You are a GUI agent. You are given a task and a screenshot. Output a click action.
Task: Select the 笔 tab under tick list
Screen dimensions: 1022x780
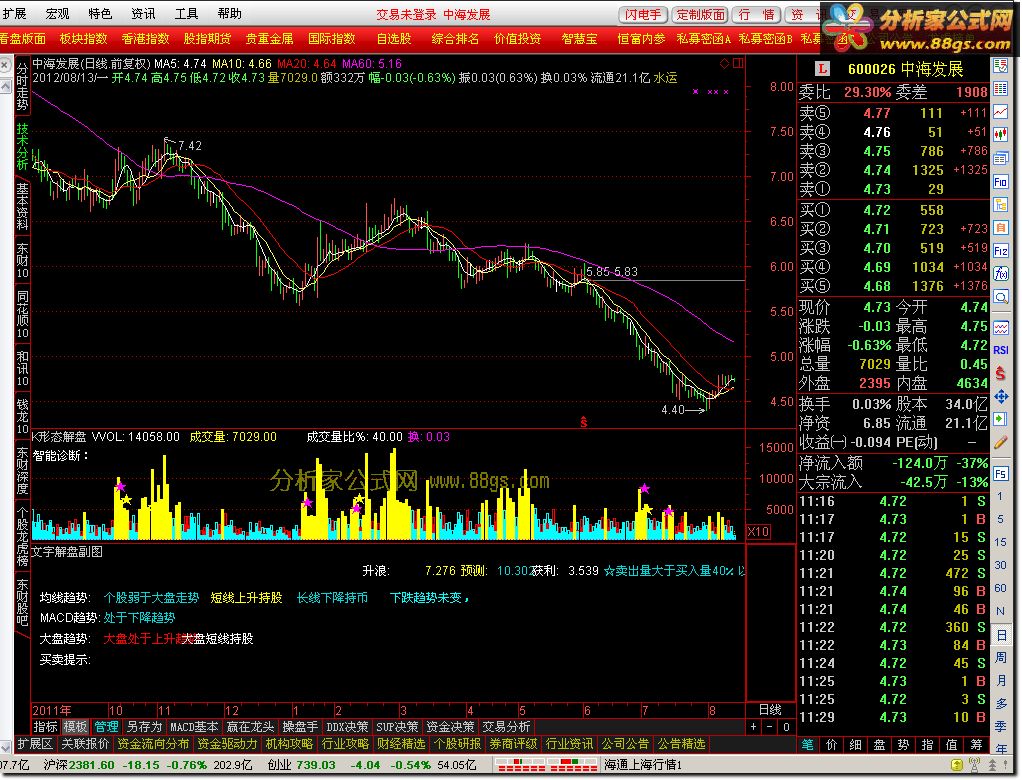coord(807,744)
